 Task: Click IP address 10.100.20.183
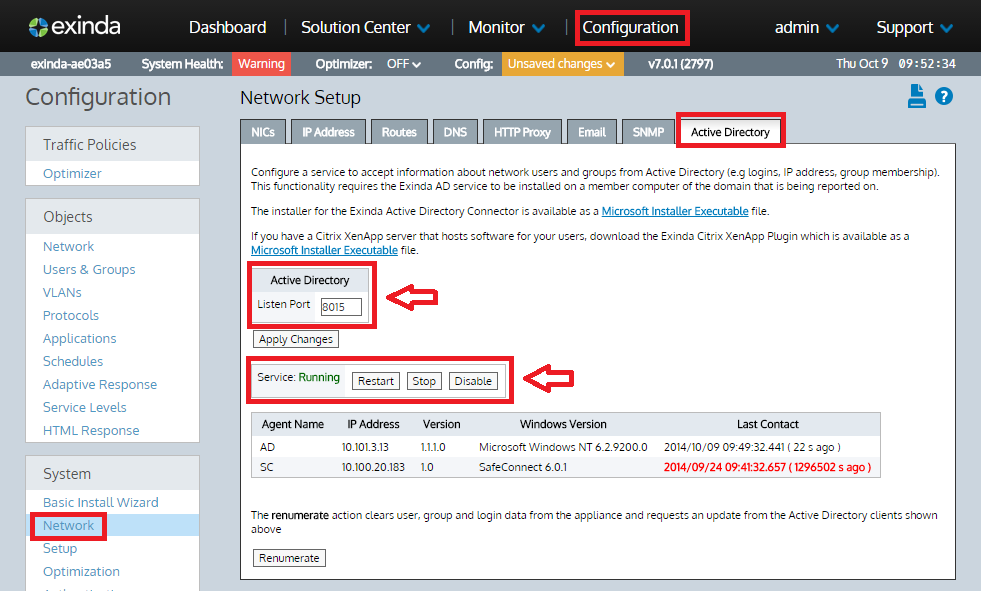pos(373,467)
